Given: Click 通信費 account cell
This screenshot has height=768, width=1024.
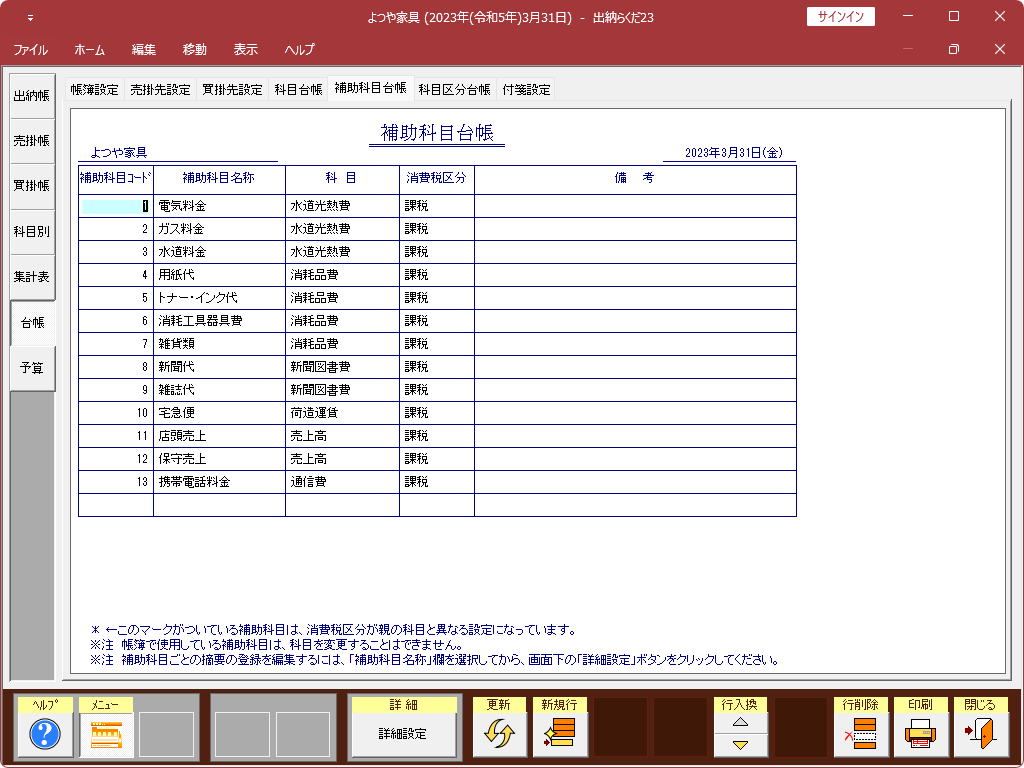Looking at the screenshot, I should pos(342,482).
